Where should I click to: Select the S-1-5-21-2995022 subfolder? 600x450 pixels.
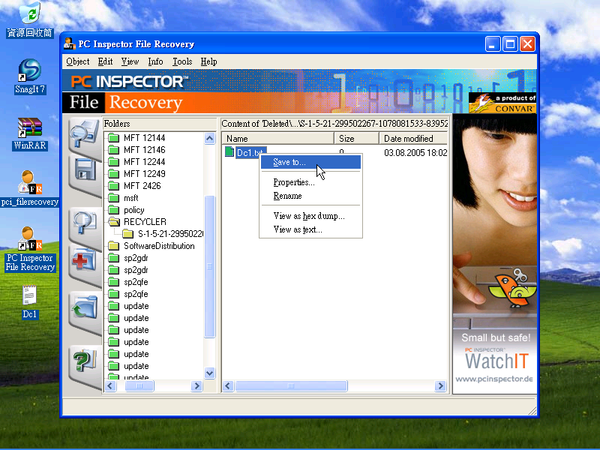[170, 233]
